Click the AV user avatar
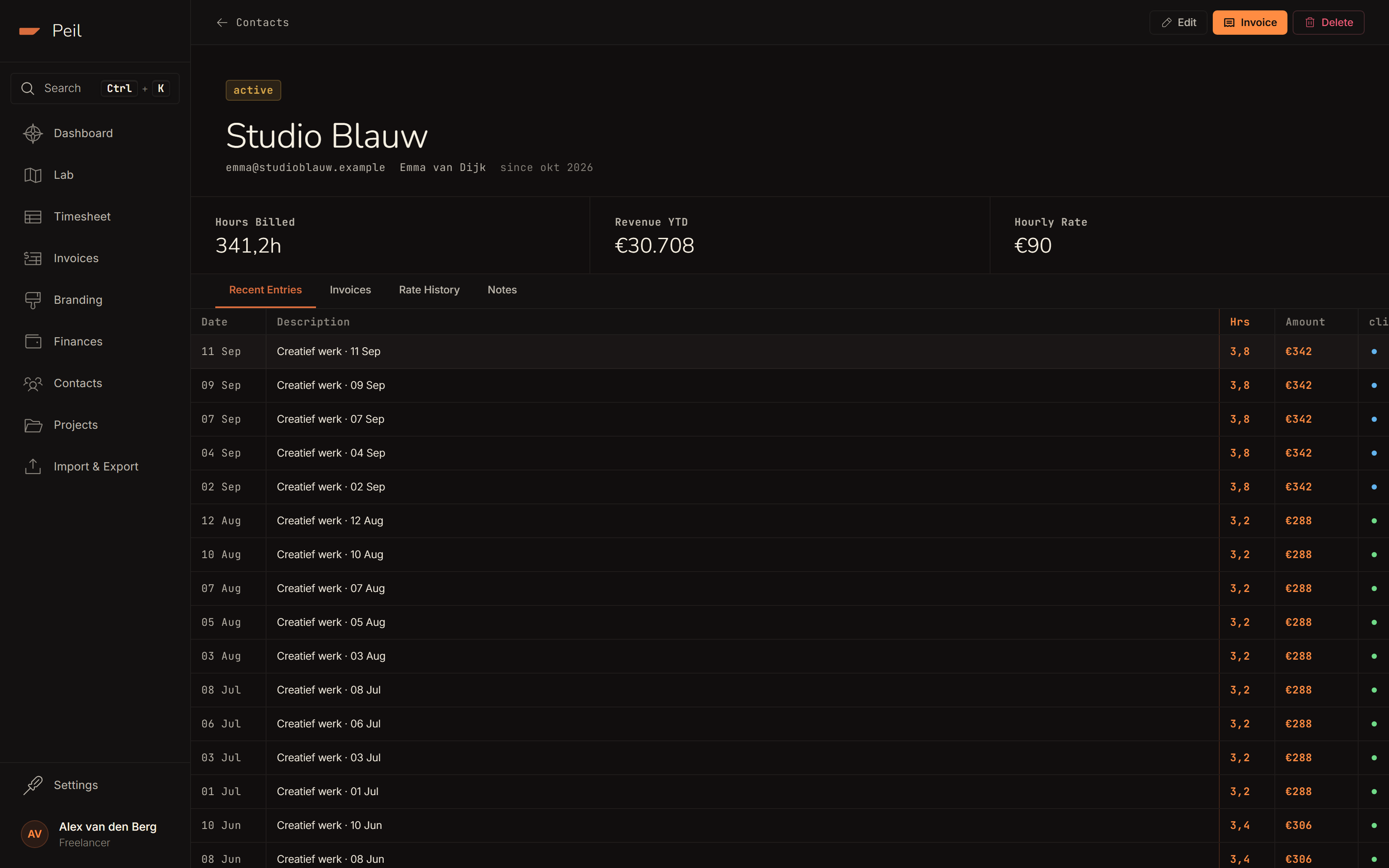 pyautogui.click(x=34, y=834)
